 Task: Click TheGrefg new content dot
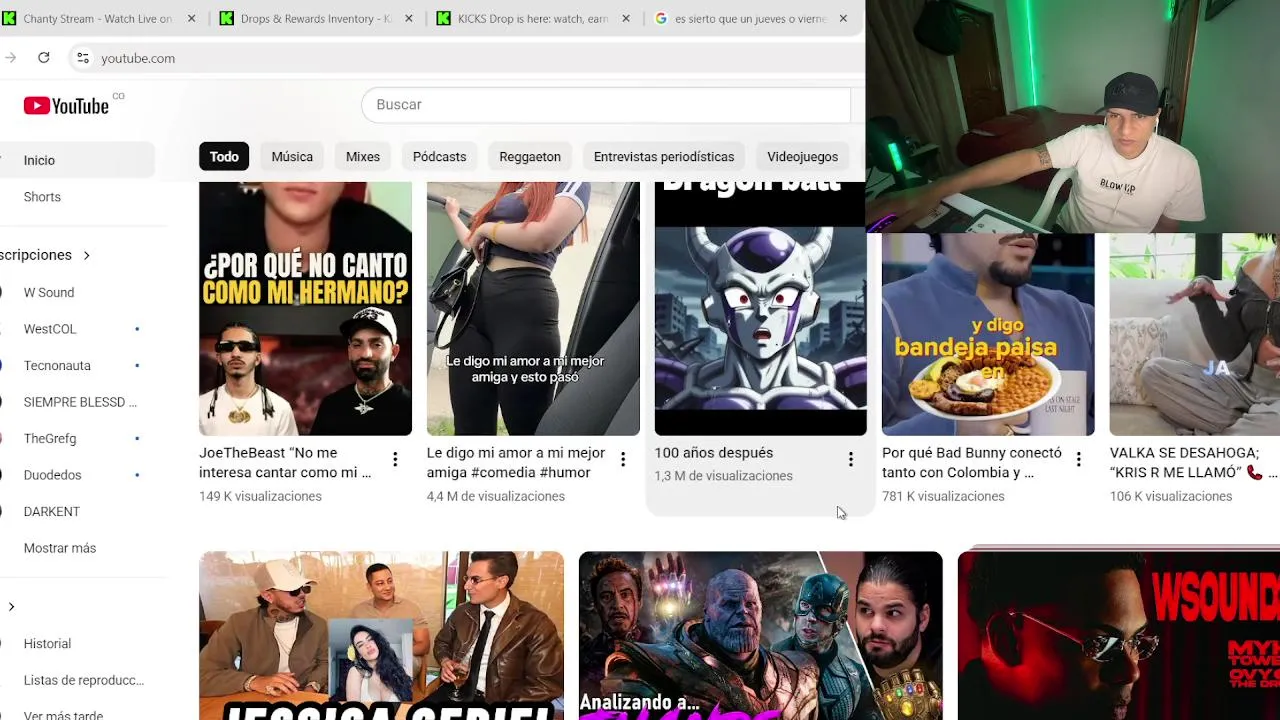click(x=137, y=439)
